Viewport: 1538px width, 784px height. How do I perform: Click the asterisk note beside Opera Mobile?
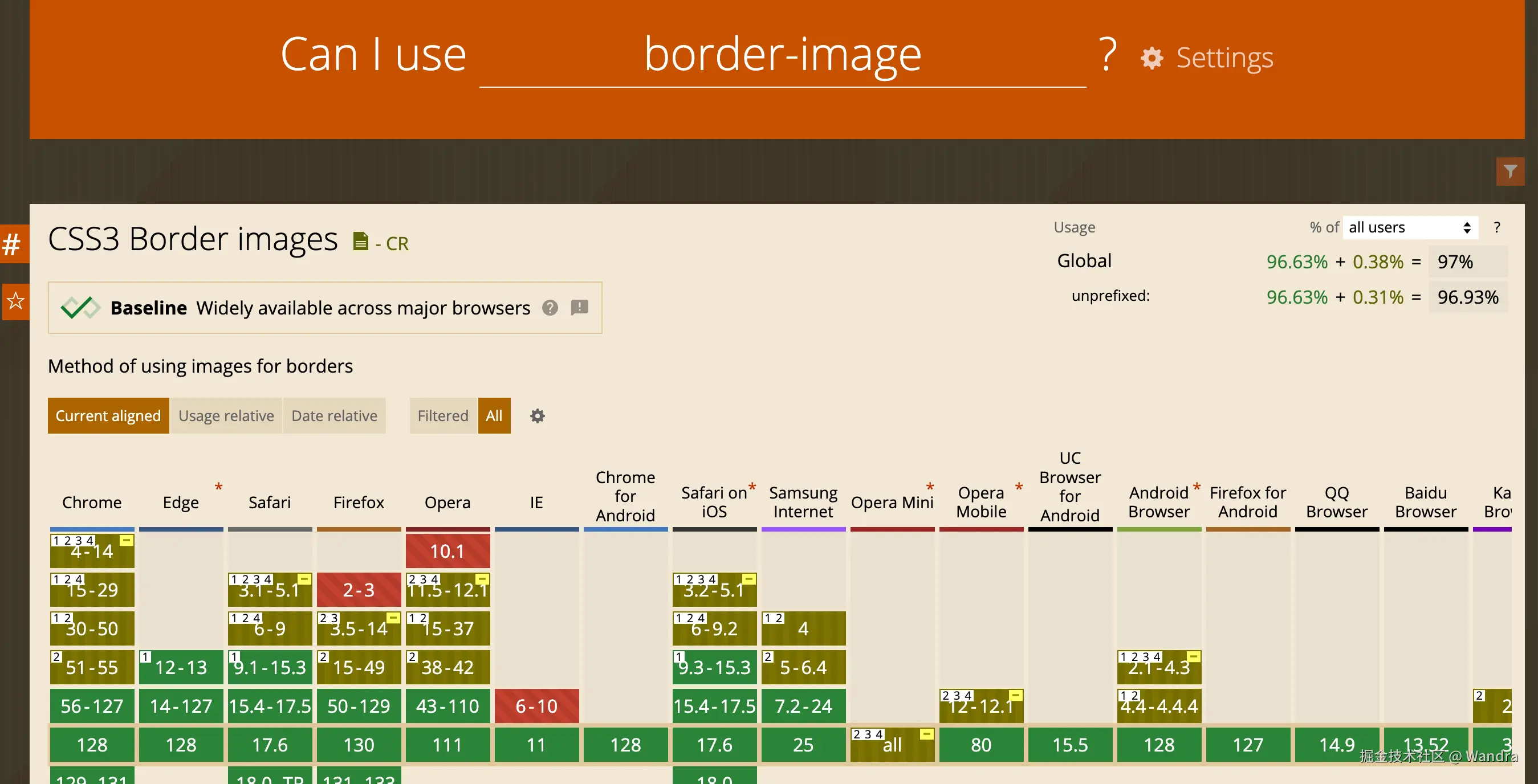(1019, 488)
